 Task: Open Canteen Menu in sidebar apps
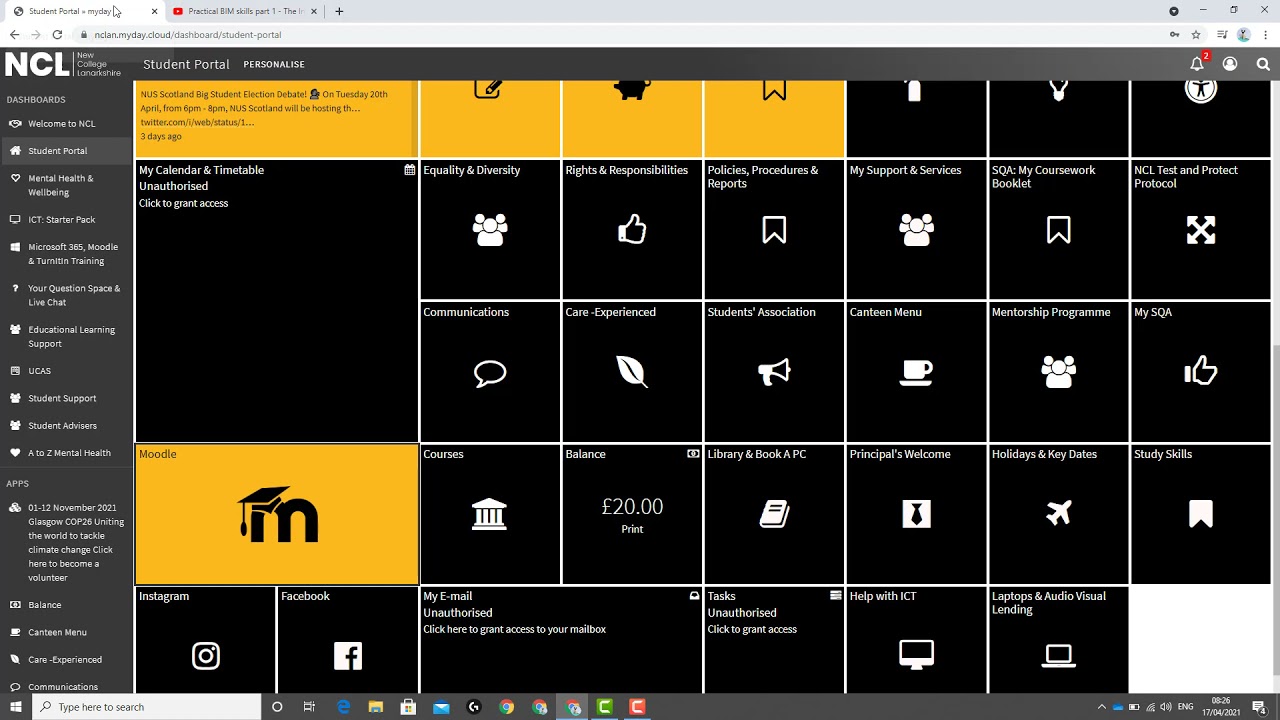pos(66,632)
